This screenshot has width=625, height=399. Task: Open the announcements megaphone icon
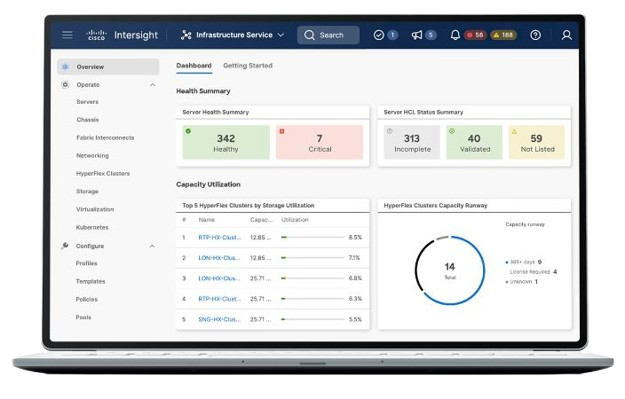pos(417,35)
